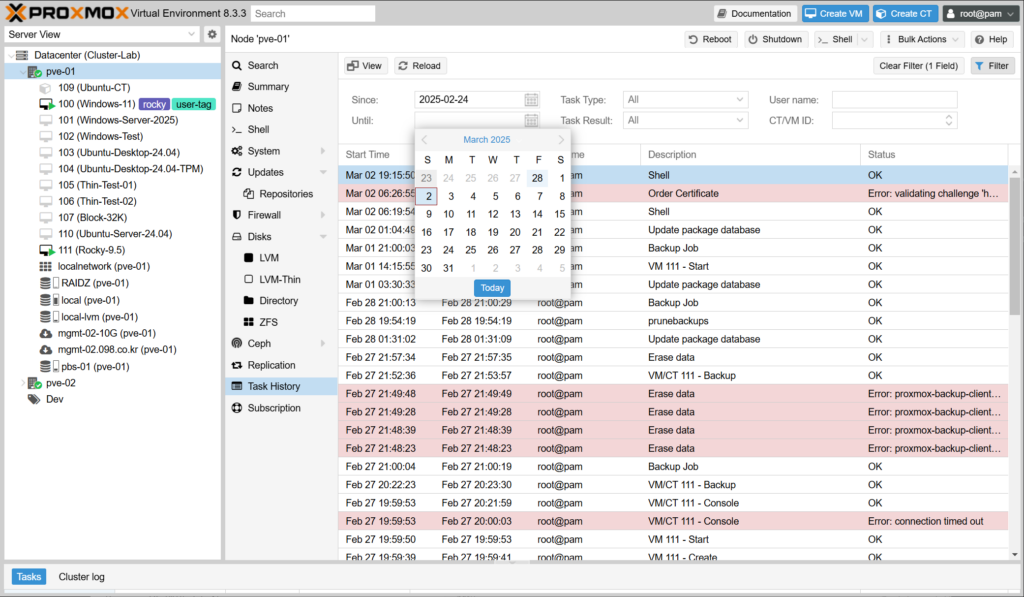Switch to the Cluster log tab

click(x=81, y=577)
